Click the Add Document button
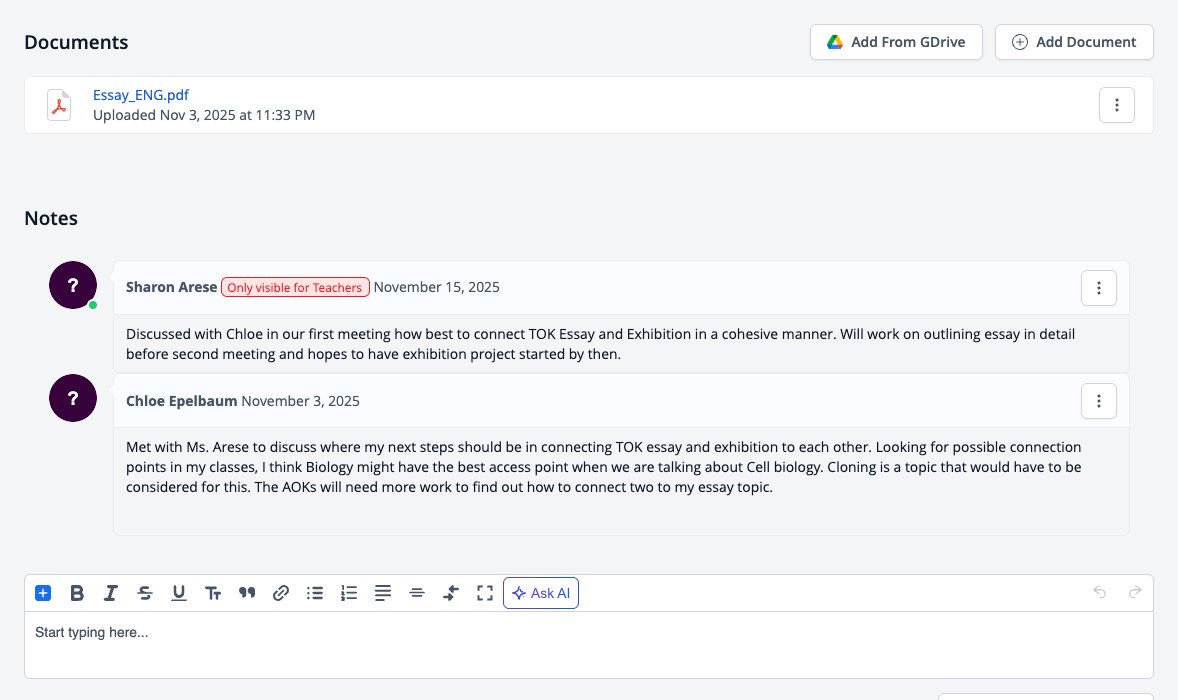 point(1074,42)
